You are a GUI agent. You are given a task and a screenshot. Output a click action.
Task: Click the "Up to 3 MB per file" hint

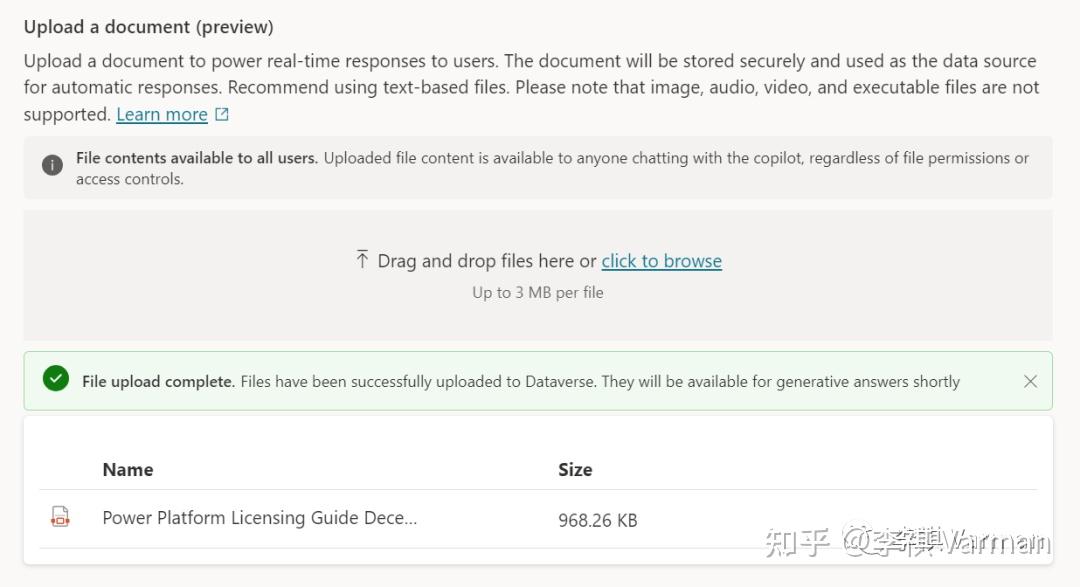click(537, 293)
